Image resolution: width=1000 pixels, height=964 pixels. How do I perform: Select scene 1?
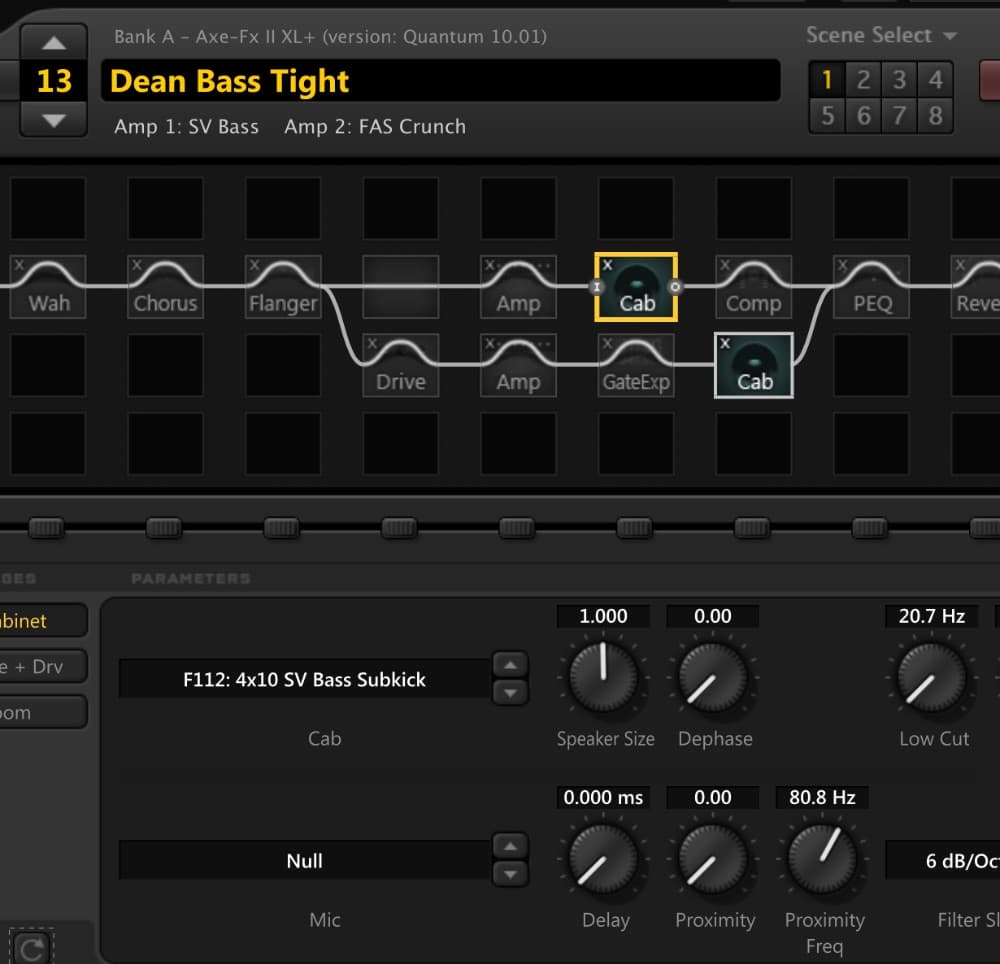point(827,80)
